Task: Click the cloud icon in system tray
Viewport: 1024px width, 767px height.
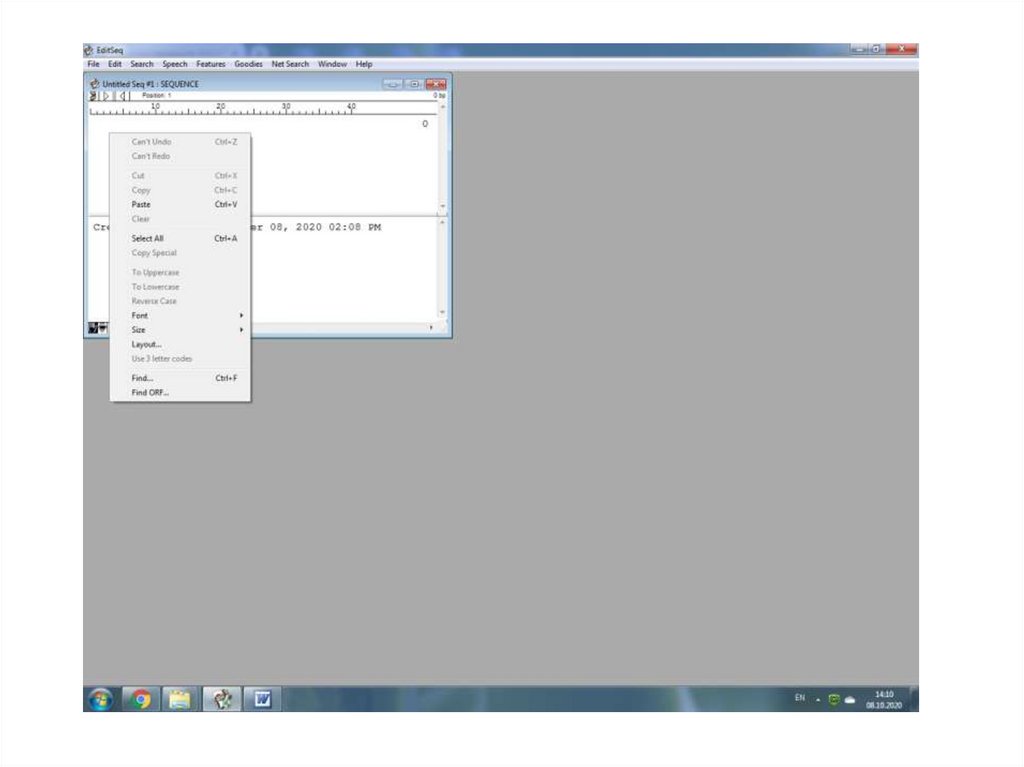Action: pos(850,700)
